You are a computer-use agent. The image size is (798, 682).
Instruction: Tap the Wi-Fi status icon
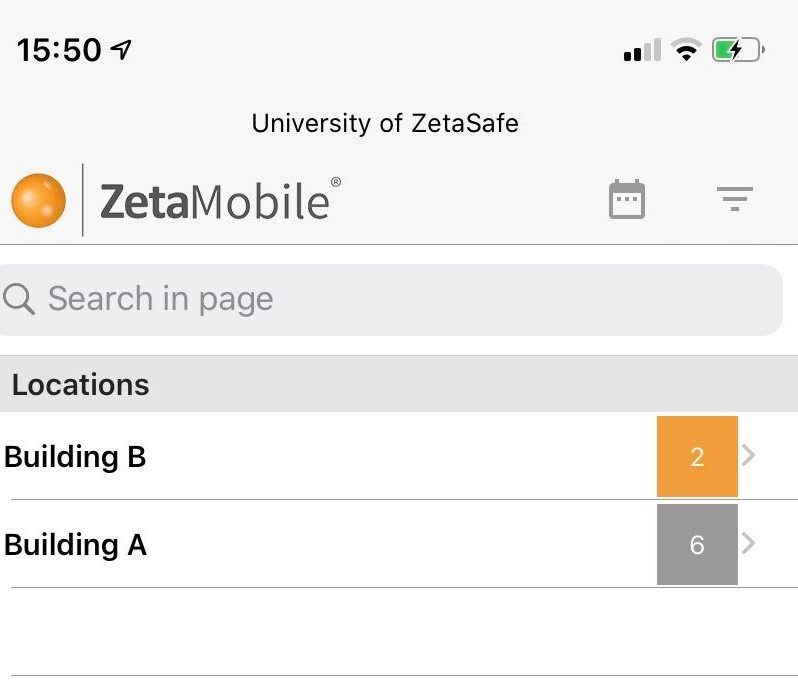[686, 50]
